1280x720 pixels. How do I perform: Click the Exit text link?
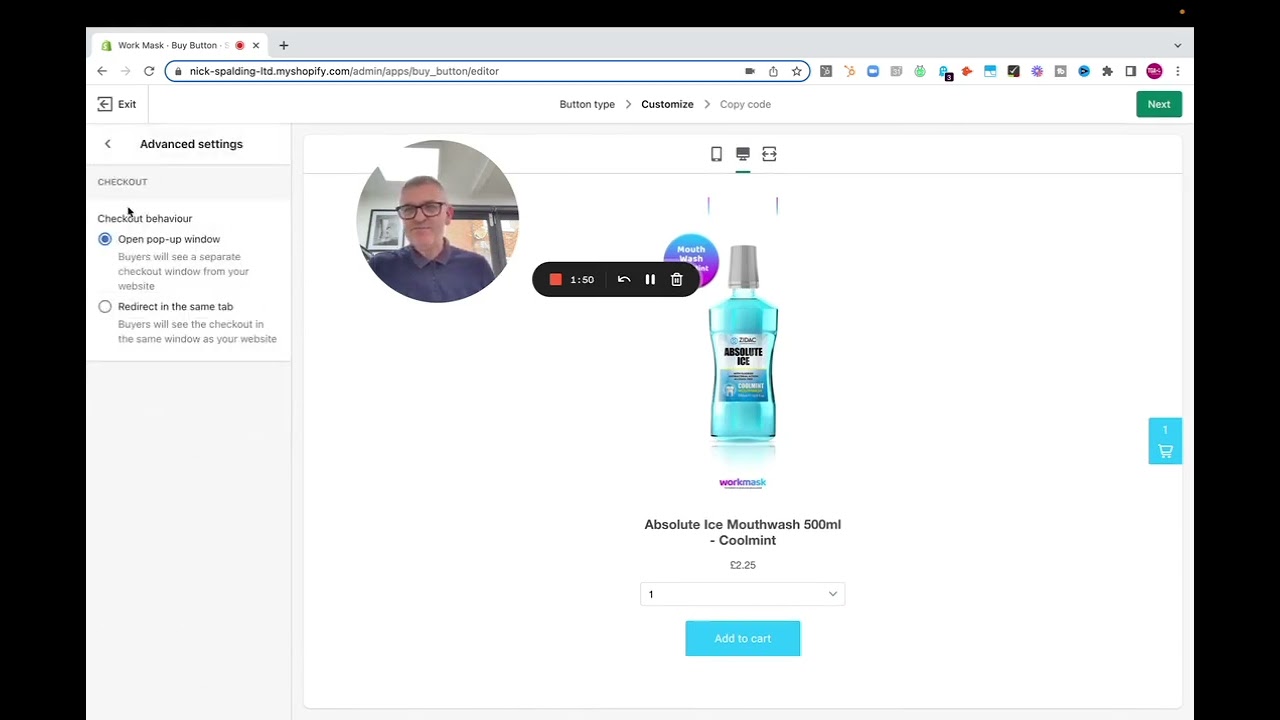click(127, 104)
